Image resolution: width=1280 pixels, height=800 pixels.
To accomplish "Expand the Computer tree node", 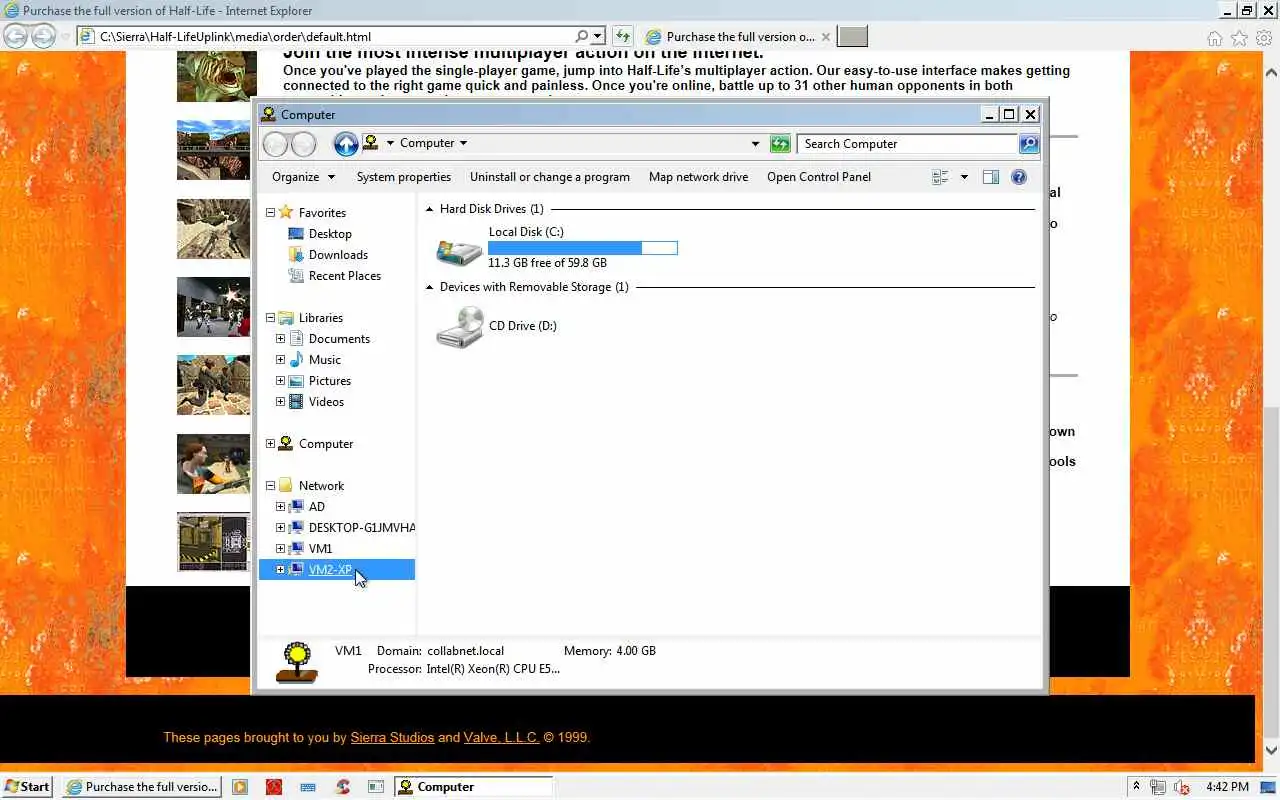I will (x=270, y=444).
